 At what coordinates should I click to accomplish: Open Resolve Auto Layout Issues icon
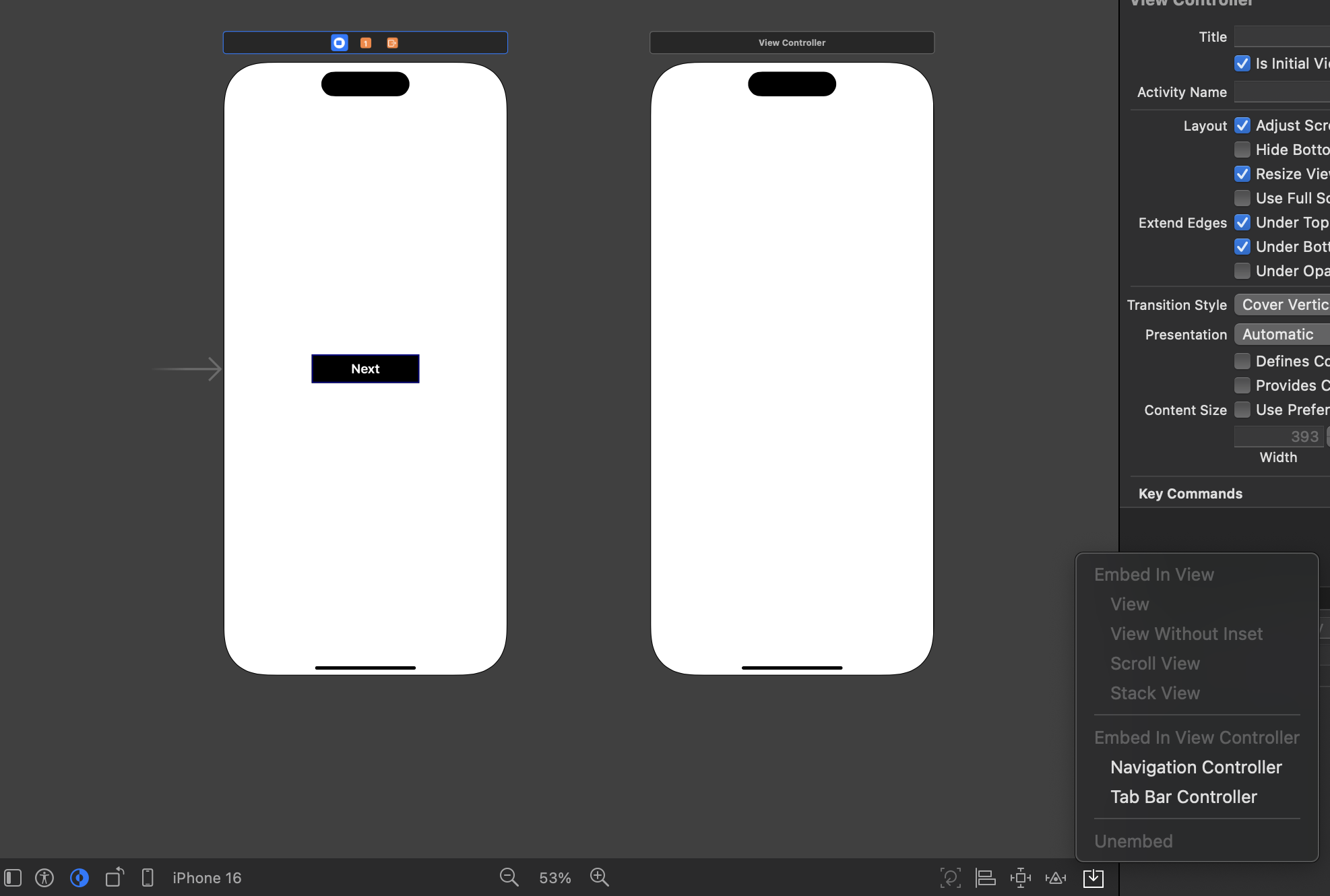click(1056, 878)
